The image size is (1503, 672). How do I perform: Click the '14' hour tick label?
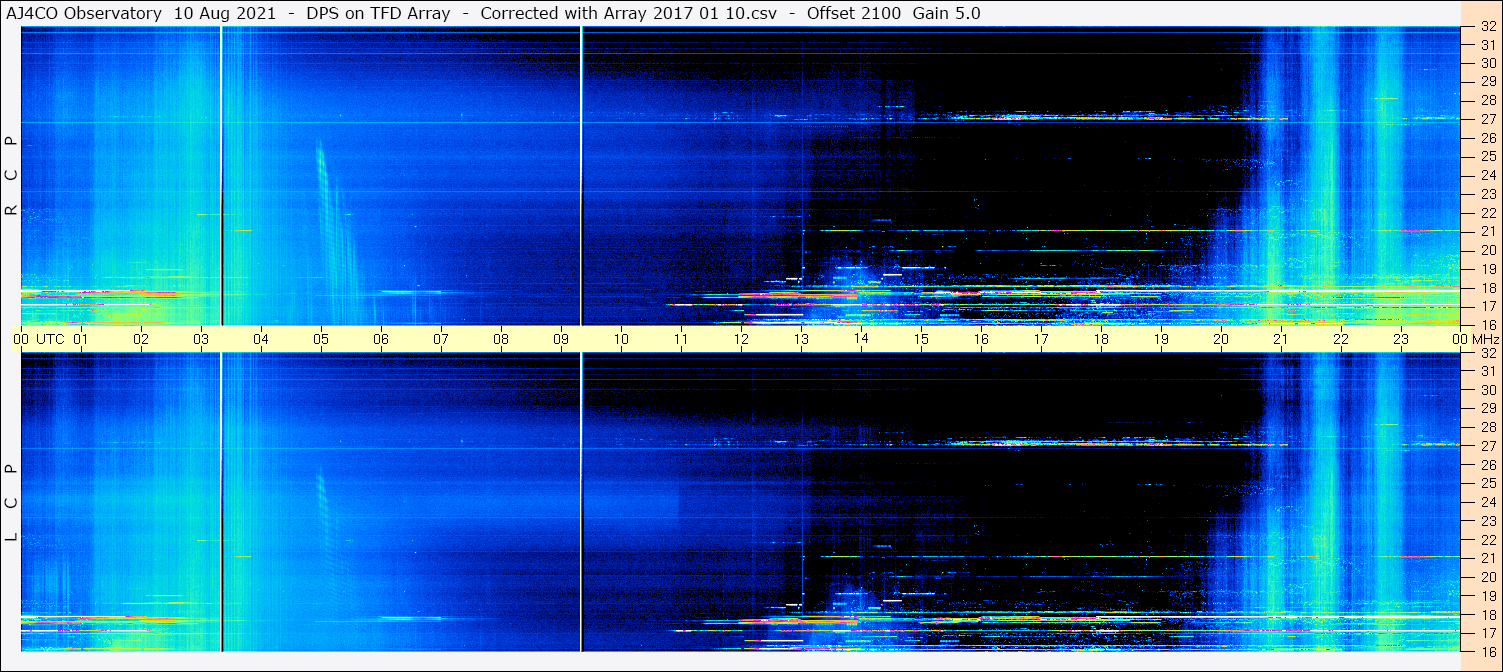[861, 339]
